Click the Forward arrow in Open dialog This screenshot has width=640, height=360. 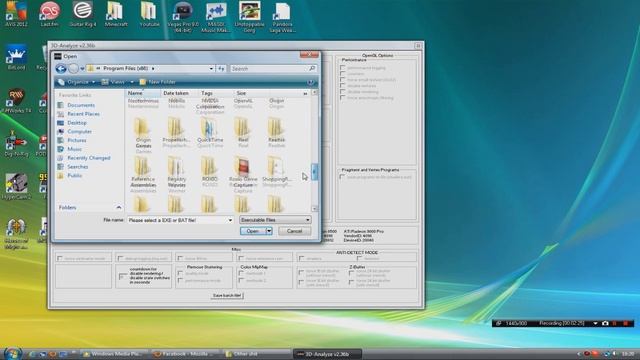(x=73, y=69)
